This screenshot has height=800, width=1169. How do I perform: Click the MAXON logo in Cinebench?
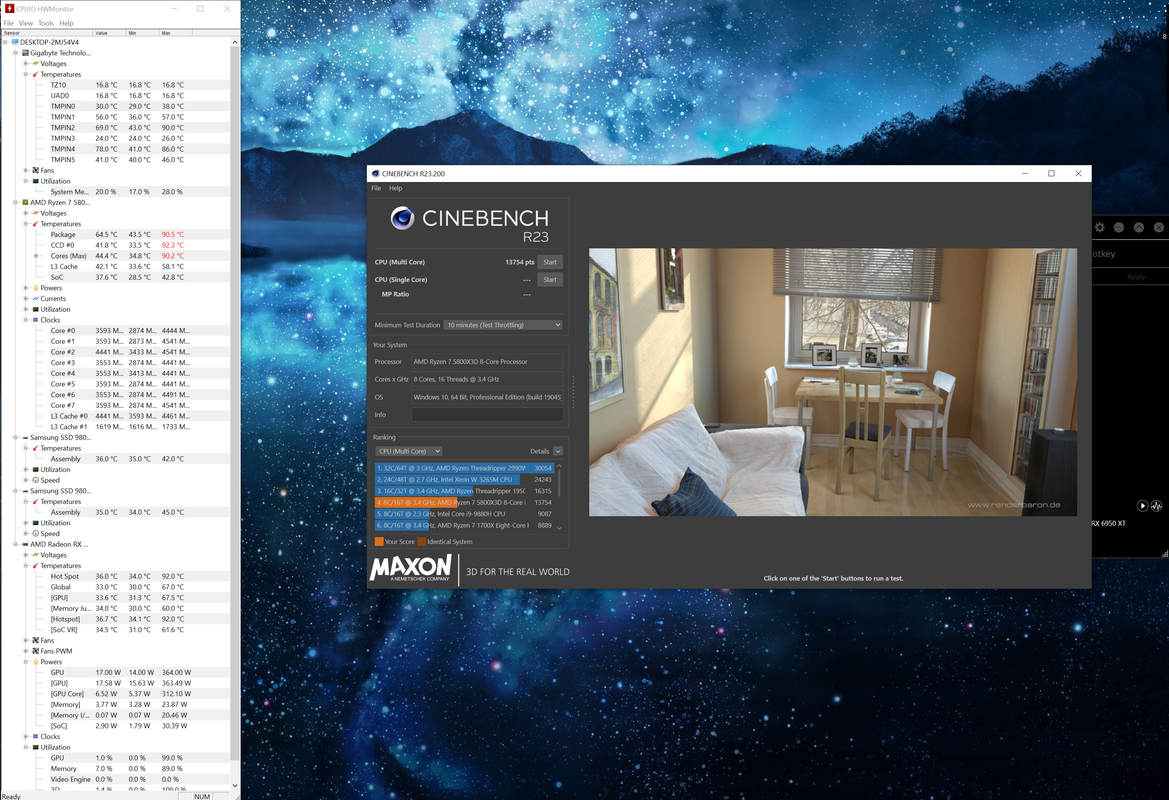[x=411, y=568]
